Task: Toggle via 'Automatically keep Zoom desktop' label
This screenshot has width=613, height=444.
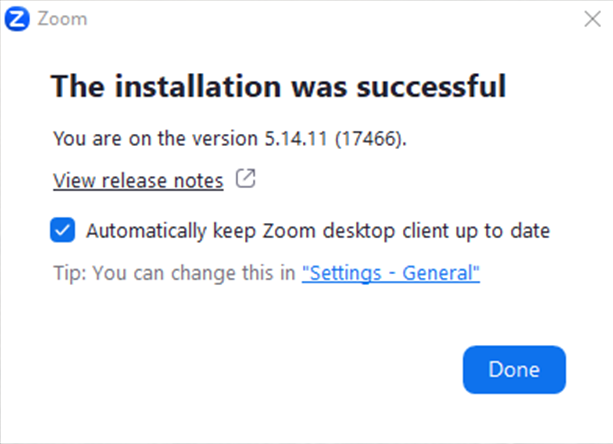Action: [x=318, y=231]
